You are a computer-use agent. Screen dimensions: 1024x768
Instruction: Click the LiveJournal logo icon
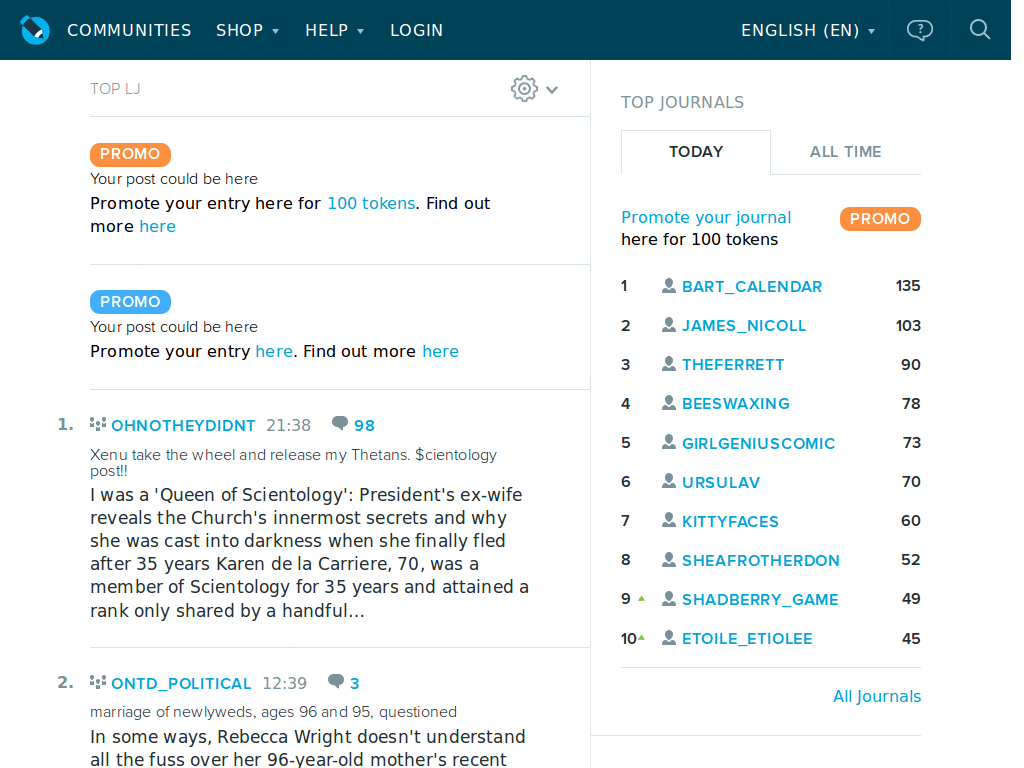click(34, 30)
